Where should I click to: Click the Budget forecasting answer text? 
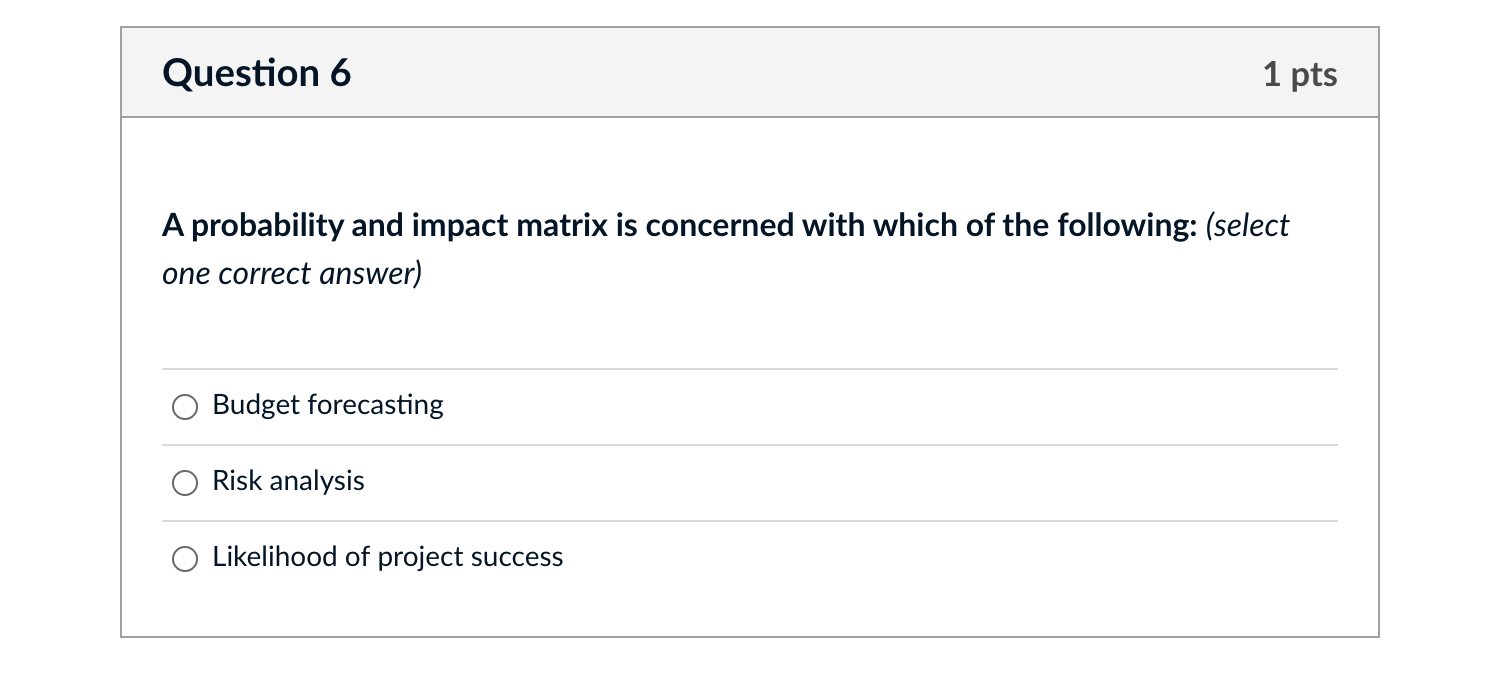click(327, 405)
